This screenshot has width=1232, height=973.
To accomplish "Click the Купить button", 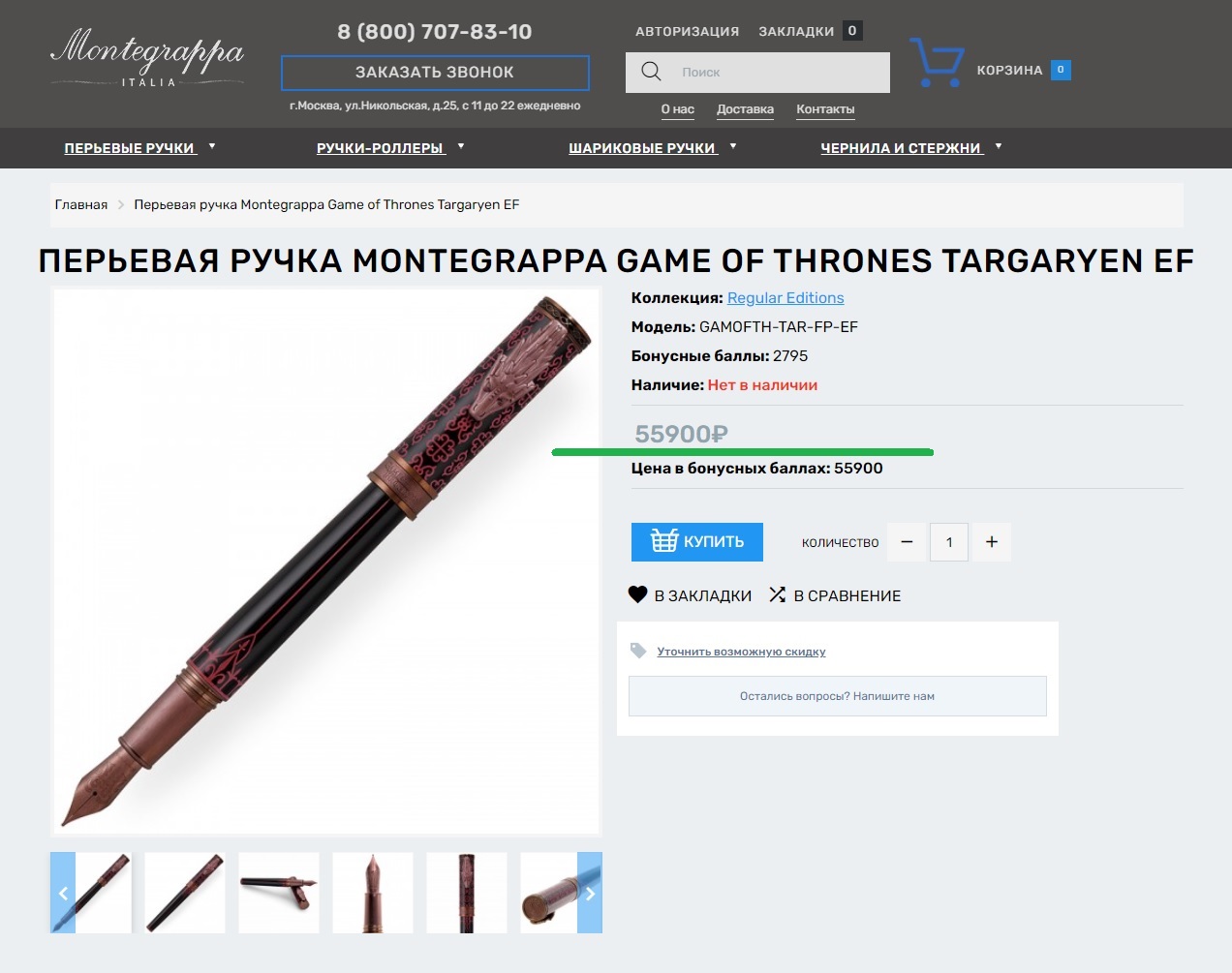I will click(x=697, y=542).
